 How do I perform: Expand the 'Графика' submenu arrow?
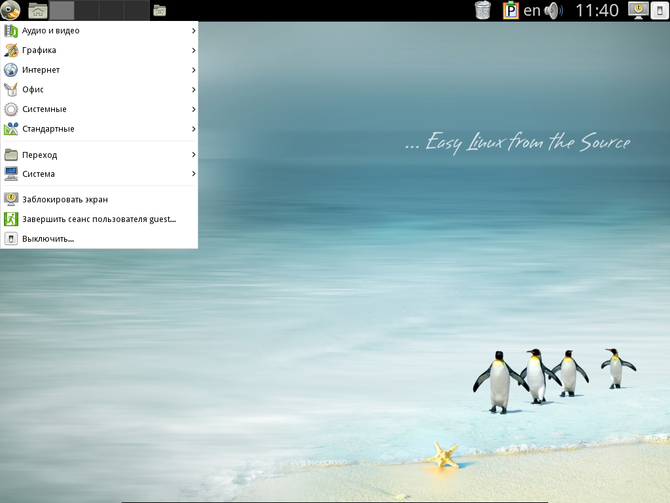(x=194, y=50)
